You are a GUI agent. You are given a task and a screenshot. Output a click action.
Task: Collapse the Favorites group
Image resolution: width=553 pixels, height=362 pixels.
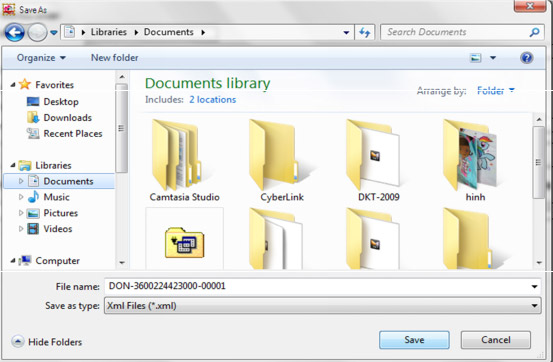pos(13,85)
